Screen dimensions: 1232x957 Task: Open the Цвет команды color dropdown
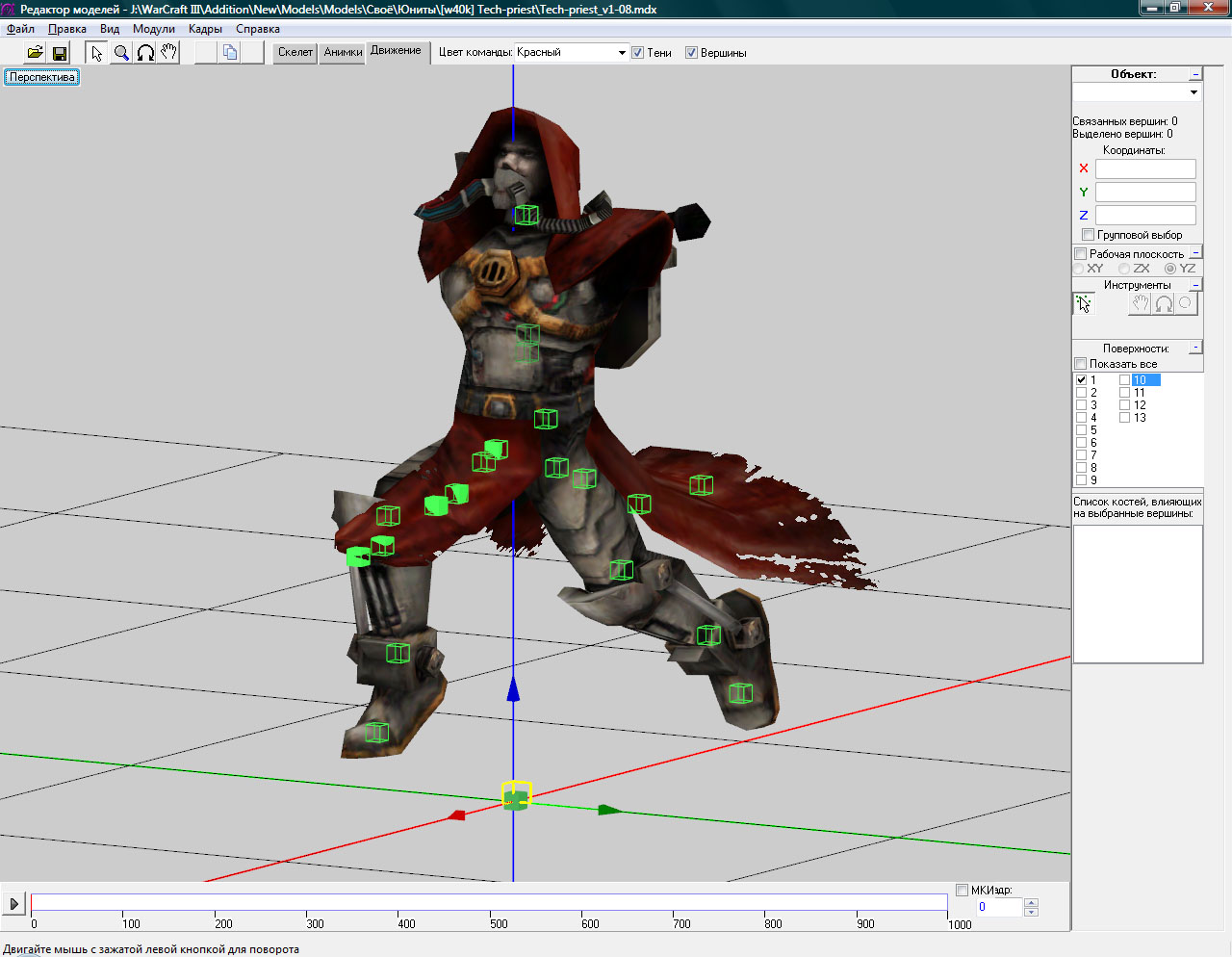coord(622,53)
